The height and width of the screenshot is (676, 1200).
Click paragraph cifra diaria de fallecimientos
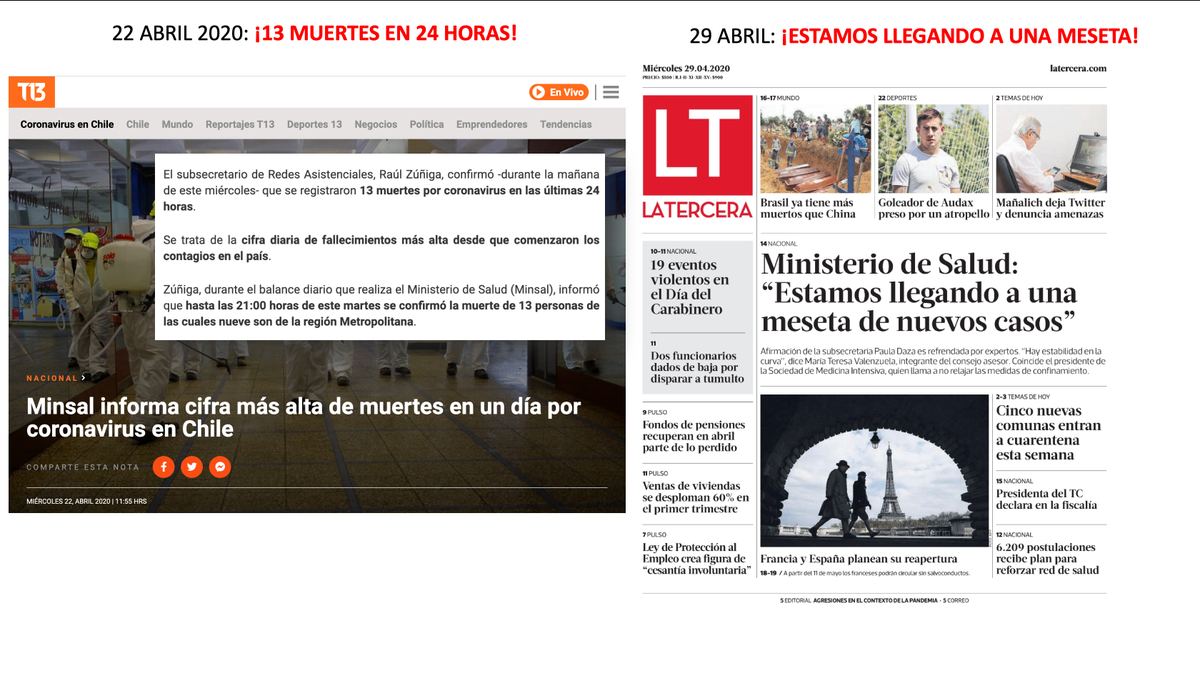[381, 247]
